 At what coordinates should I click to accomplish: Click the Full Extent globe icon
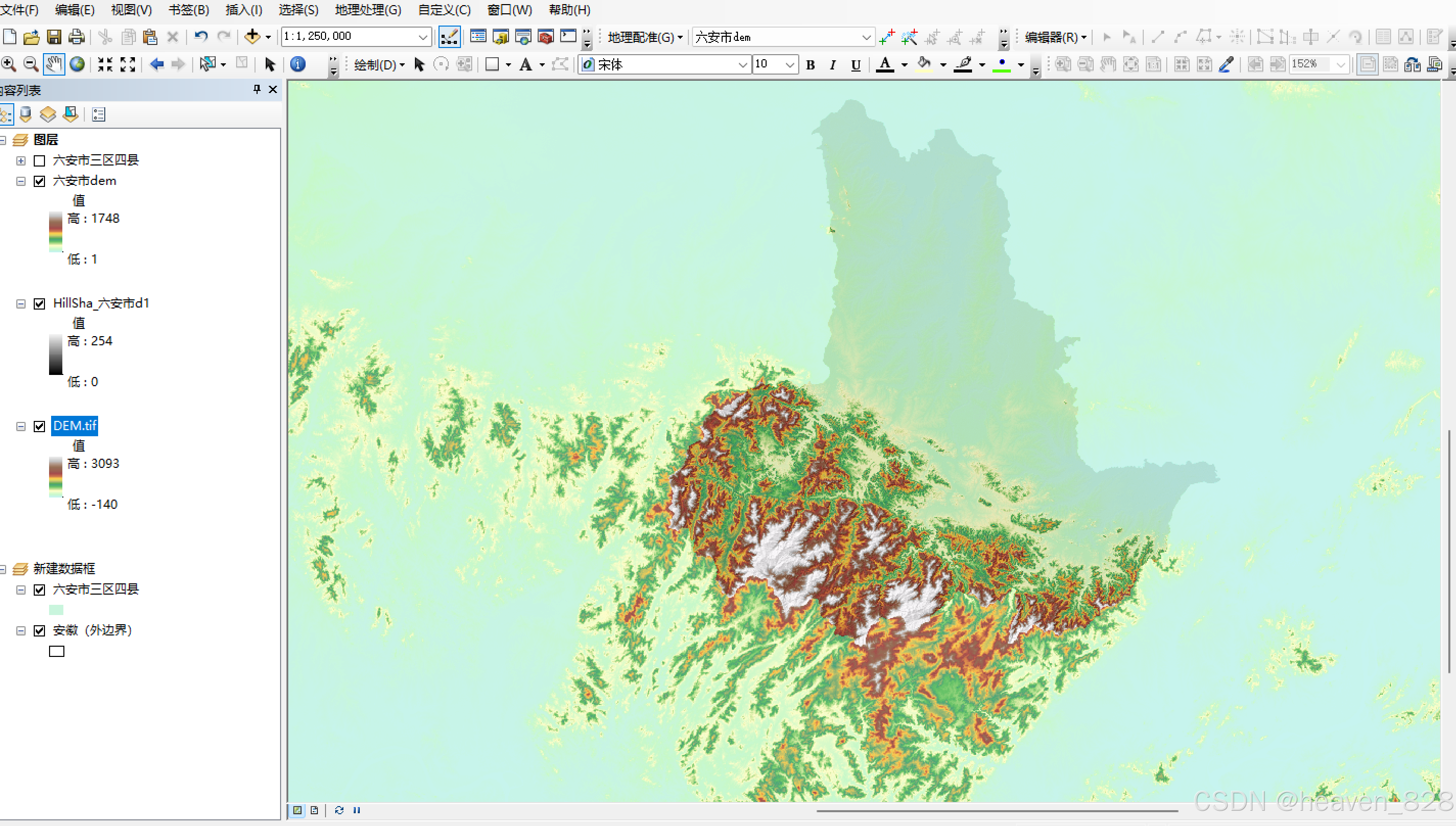tap(77, 64)
